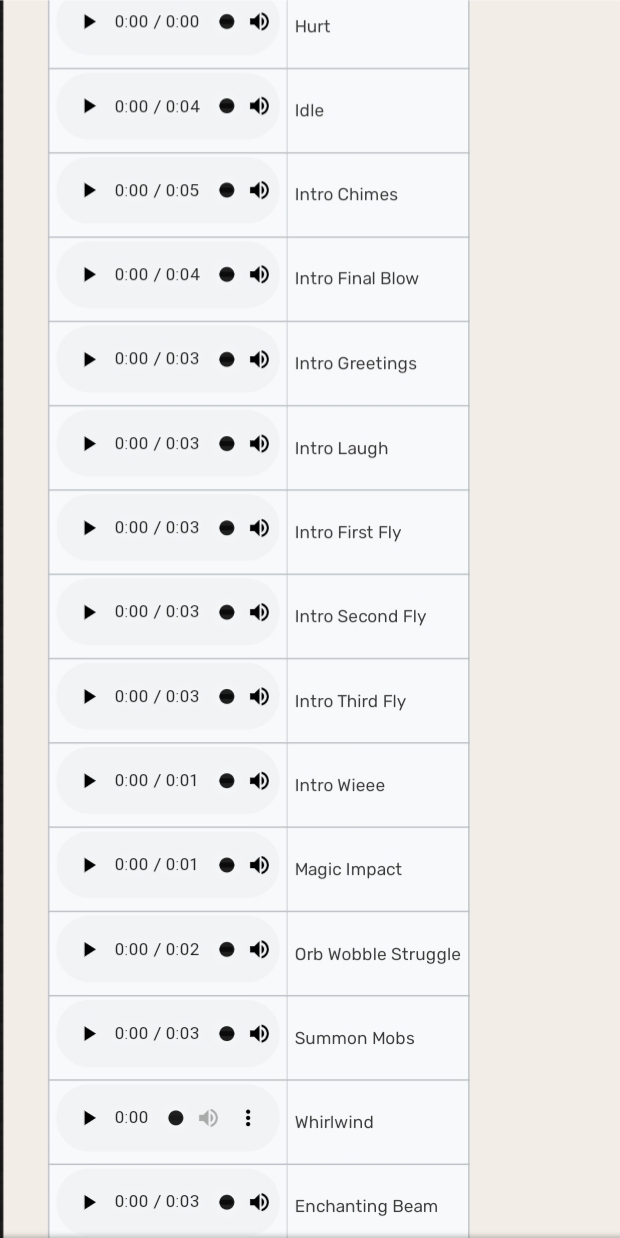The height and width of the screenshot is (1238, 620).
Task: Play the Whirlwind audio clip
Action: pyautogui.click(x=89, y=1118)
